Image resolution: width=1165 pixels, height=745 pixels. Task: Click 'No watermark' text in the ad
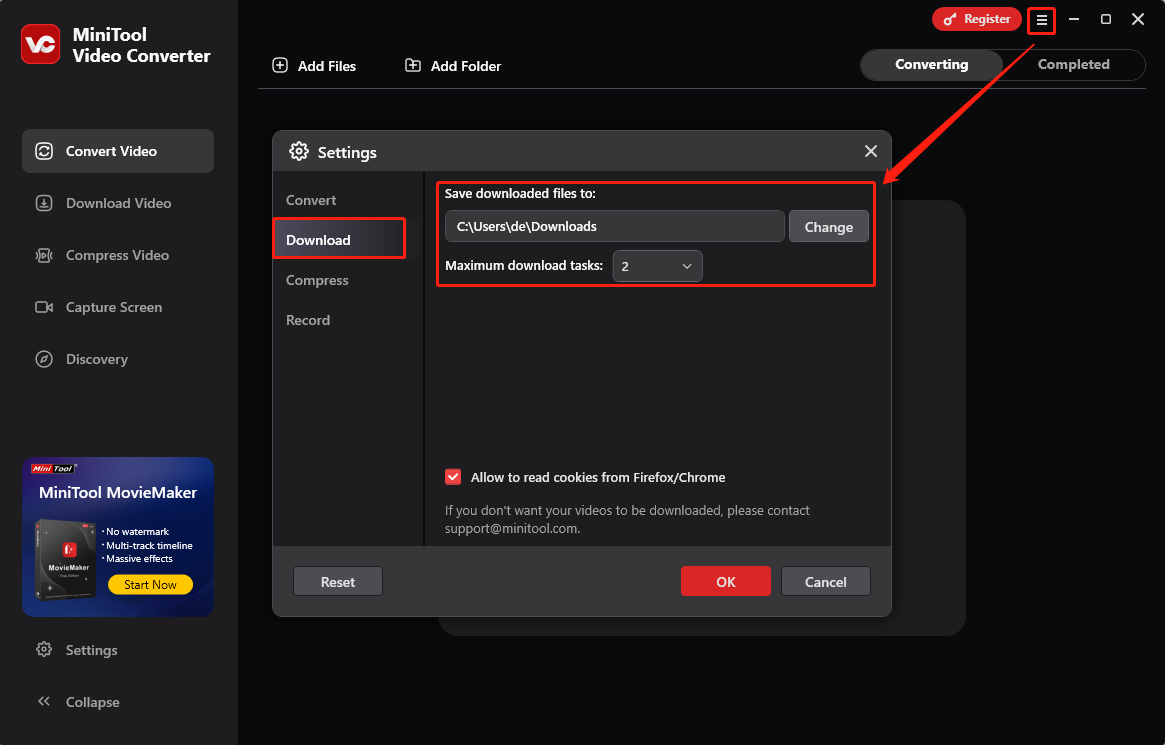point(137,532)
